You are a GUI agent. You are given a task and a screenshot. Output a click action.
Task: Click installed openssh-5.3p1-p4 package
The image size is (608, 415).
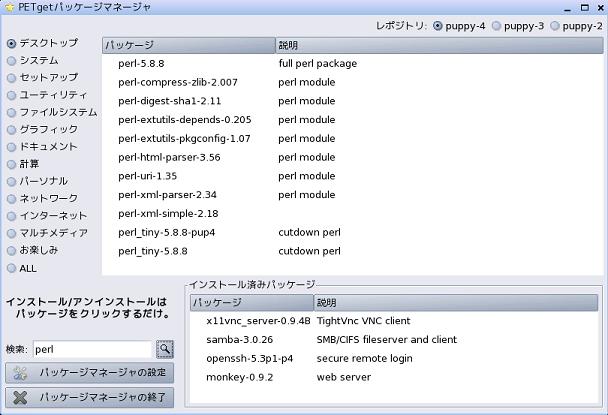pos(250,358)
